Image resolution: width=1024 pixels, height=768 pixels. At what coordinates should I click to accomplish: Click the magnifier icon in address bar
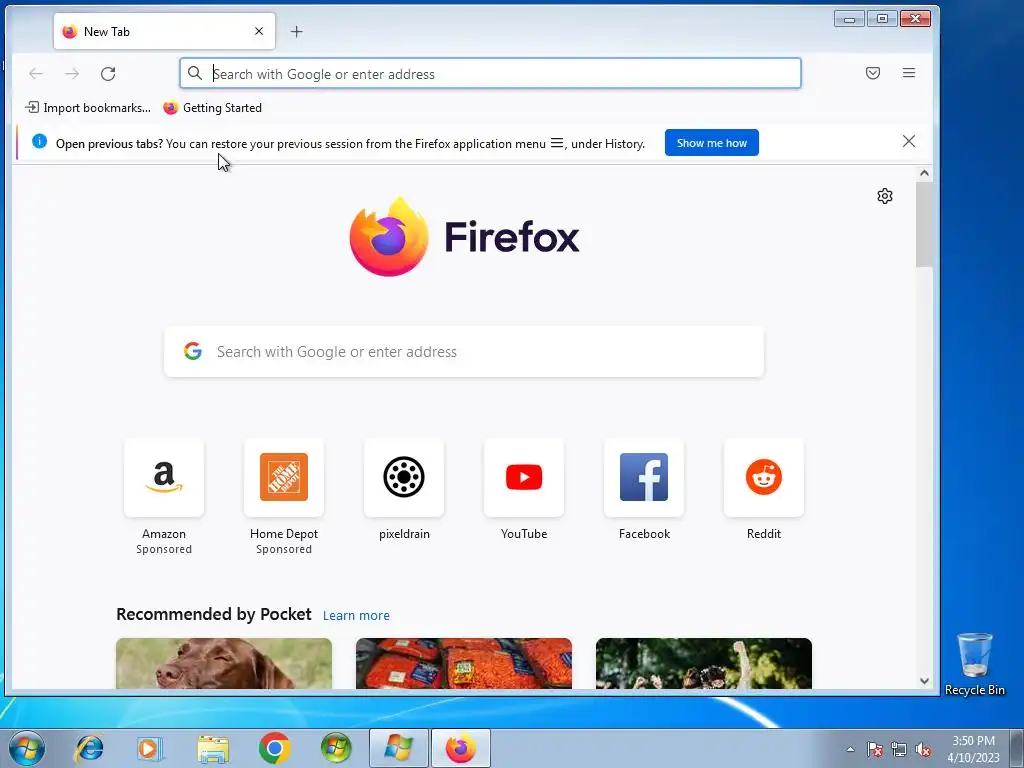coord(195,73)
